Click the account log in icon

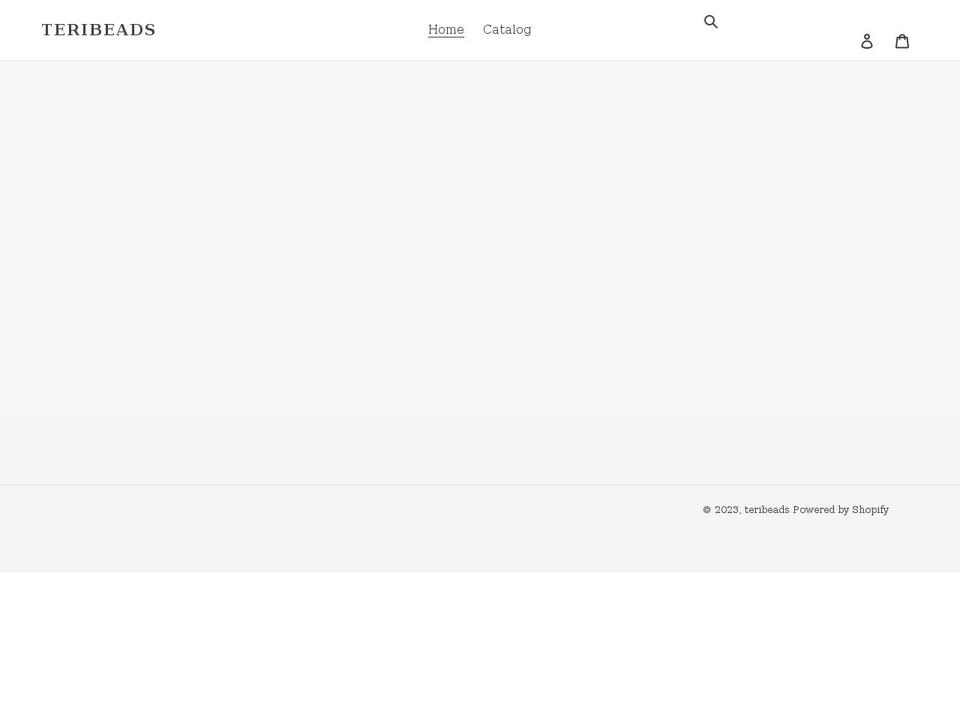[x=867, y=41]
